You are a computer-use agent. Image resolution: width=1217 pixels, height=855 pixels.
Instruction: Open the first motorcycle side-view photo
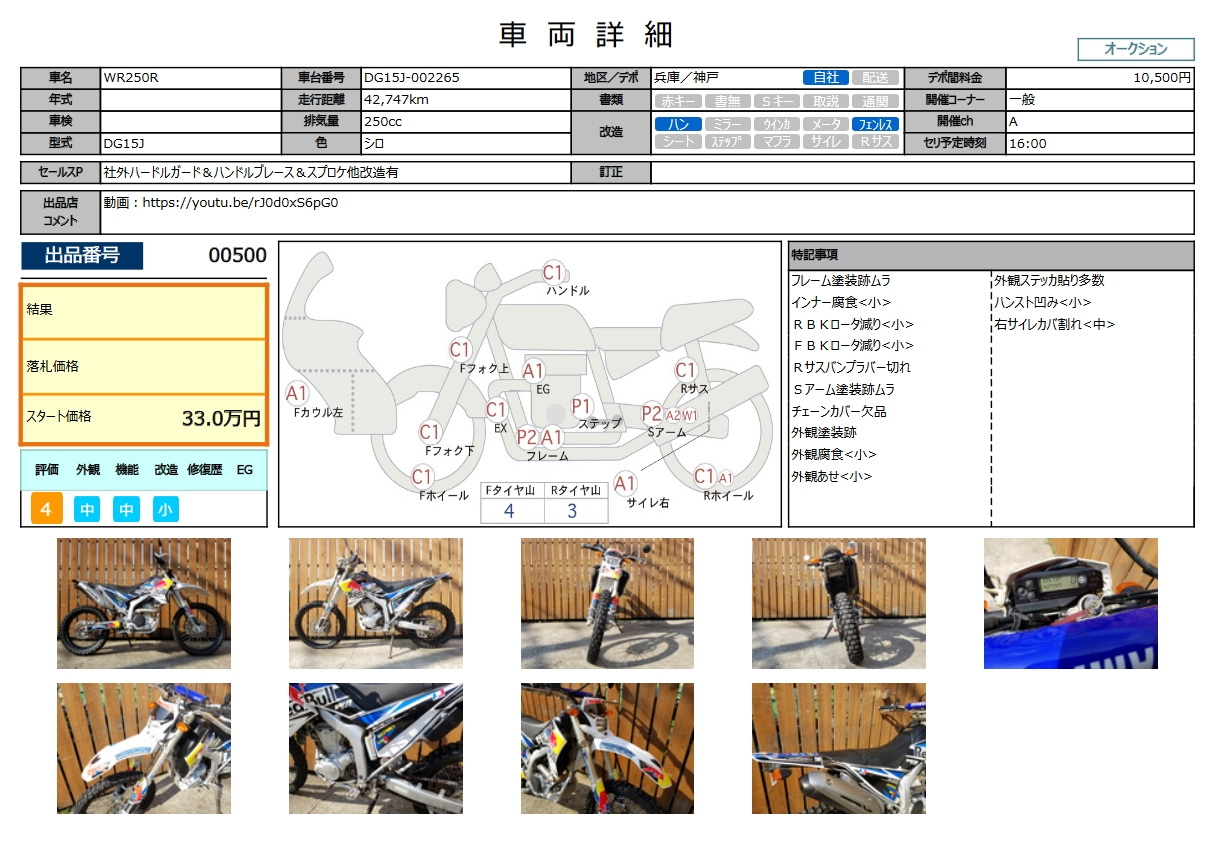click(144, 603)
